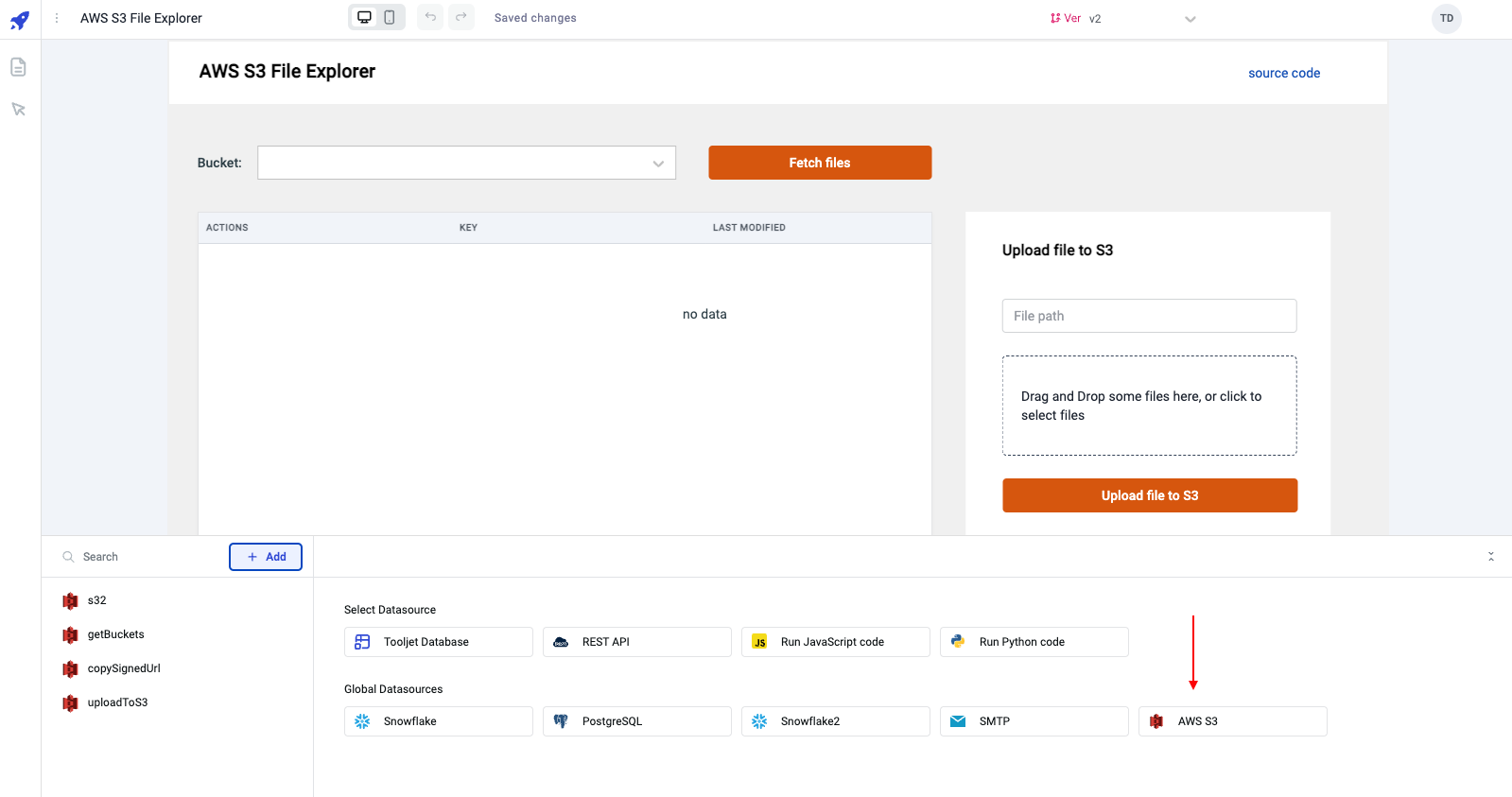1512x797 pixels.
Task: Click the ToolJet rocket logo
Action: pos(20,19)
